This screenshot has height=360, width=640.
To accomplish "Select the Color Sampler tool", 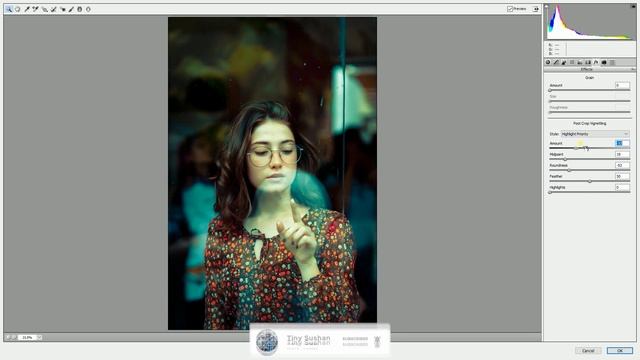I will (36, 9).
